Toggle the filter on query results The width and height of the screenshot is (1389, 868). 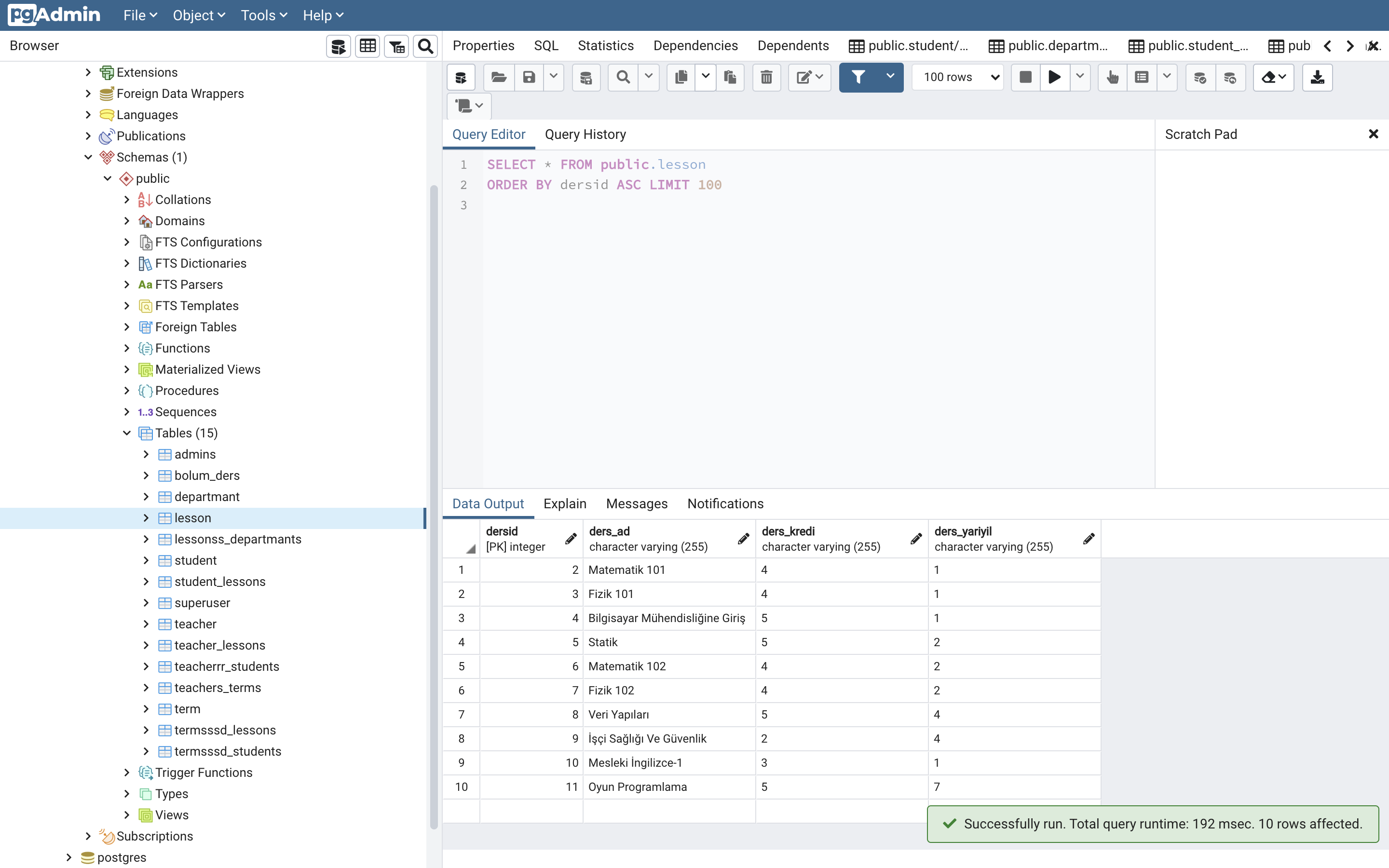point(858,77)
